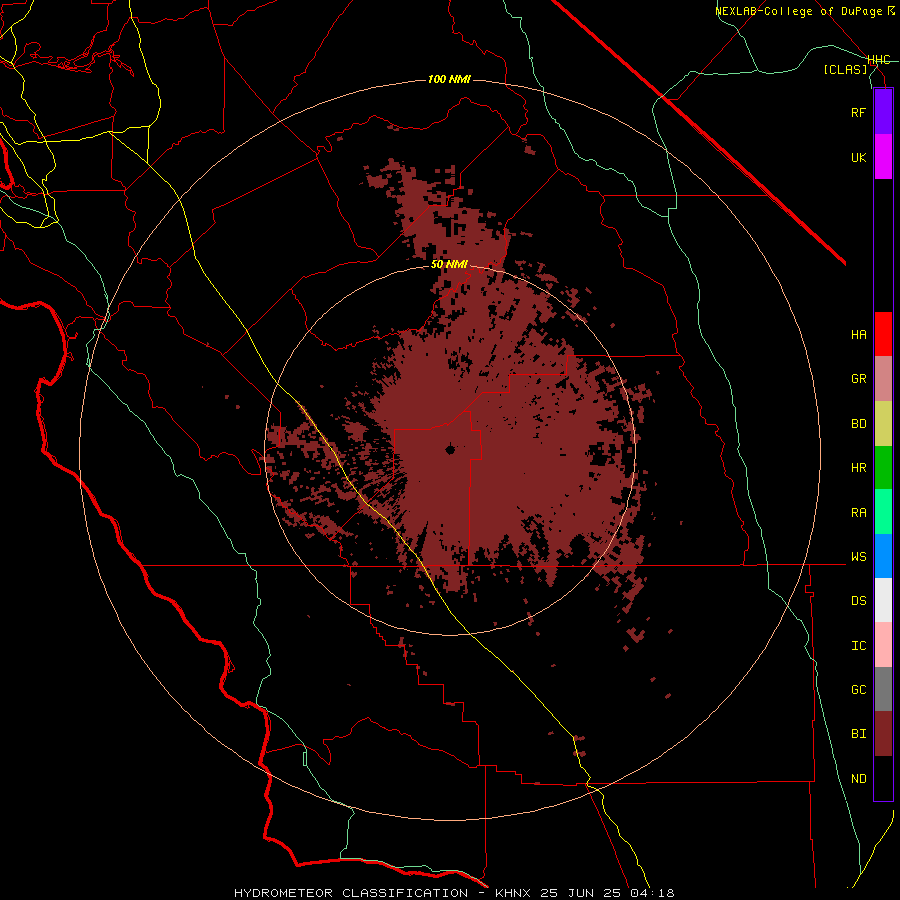Image resolution: width=900 pixels, height=900 pixels.
Task: Click the RA legend label
Action: point(858,513)
